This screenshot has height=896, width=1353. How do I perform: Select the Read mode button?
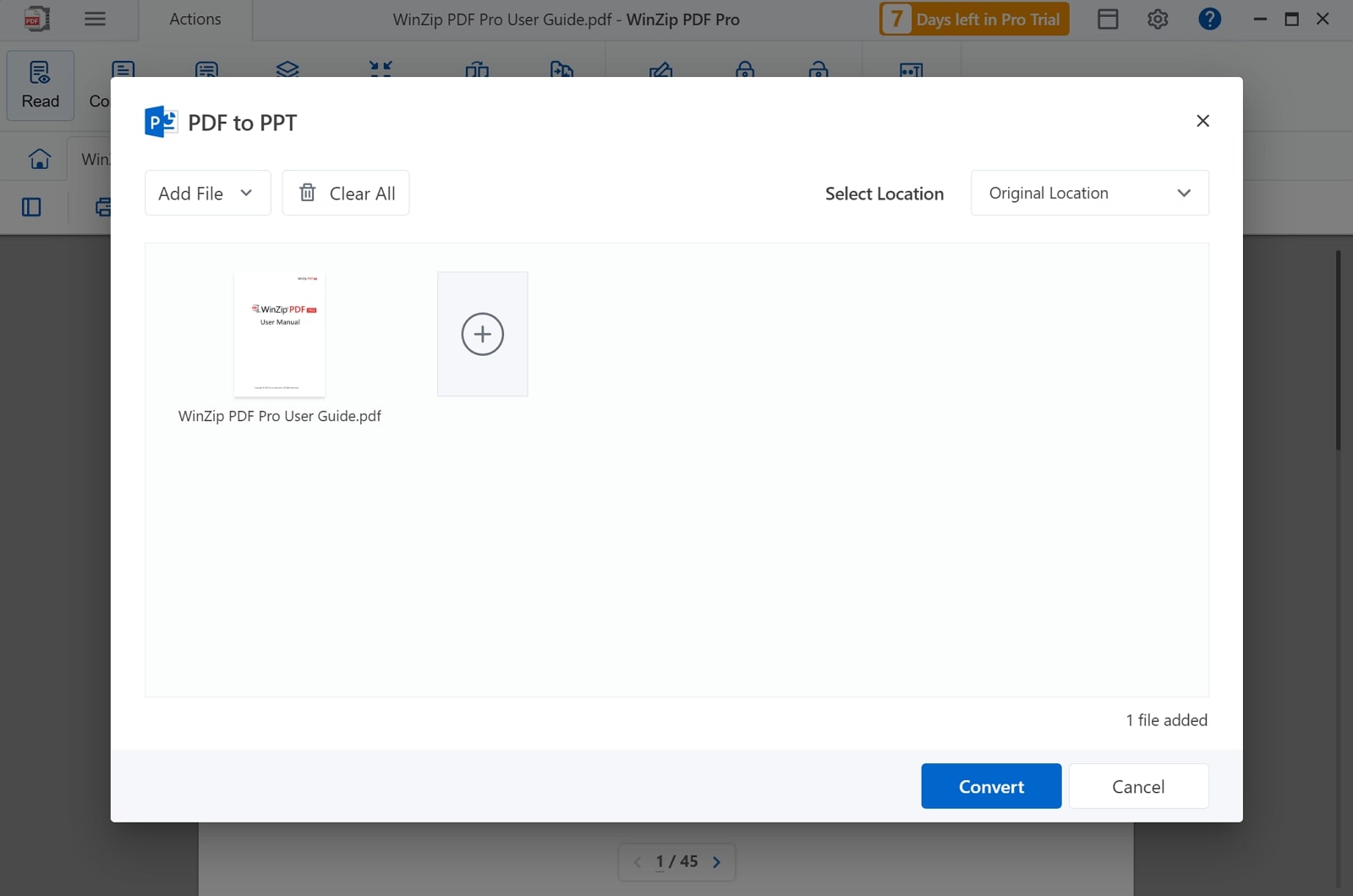click(x=41, y=85)
